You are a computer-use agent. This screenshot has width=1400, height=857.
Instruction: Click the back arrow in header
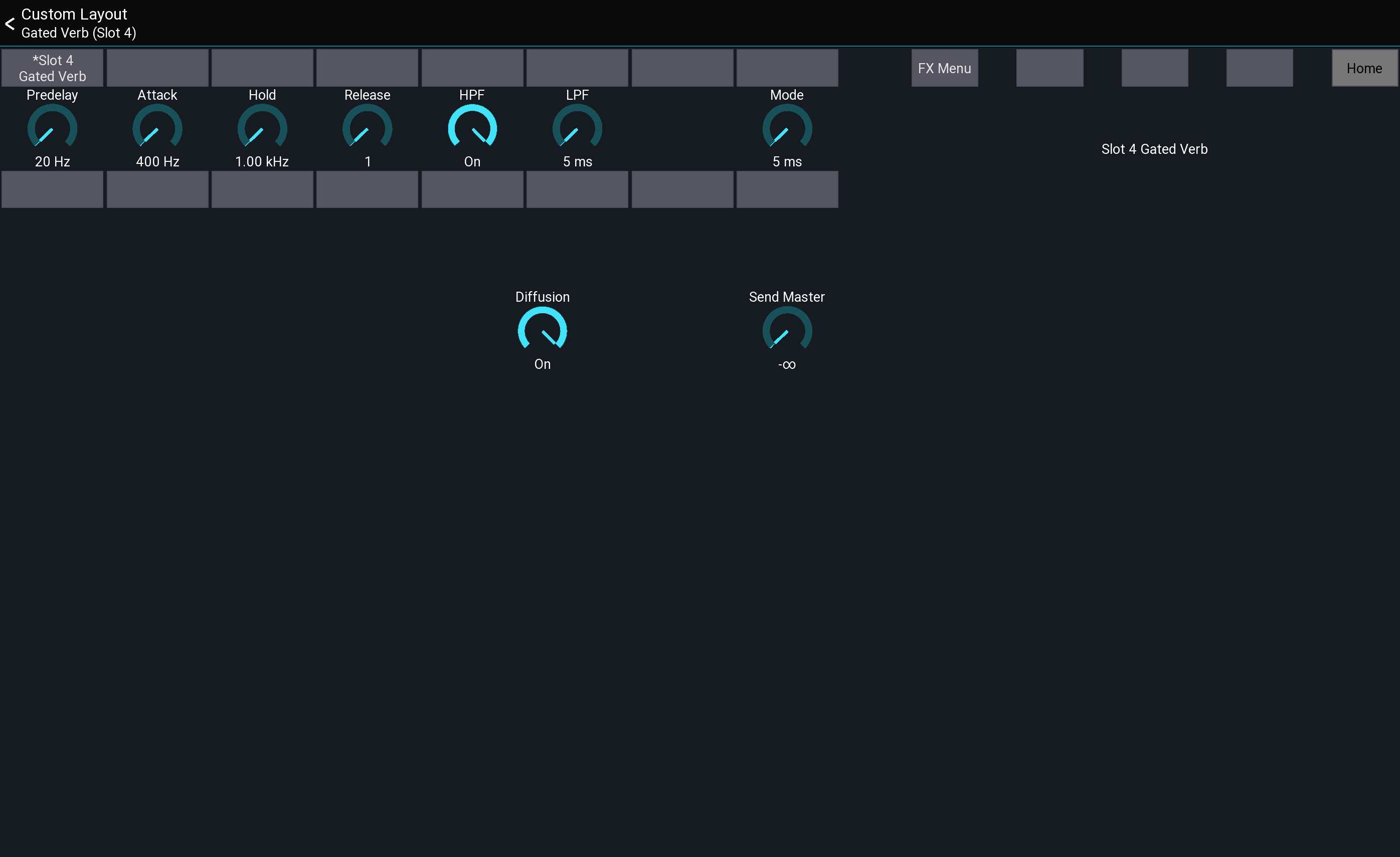click(x=10, y=23)
